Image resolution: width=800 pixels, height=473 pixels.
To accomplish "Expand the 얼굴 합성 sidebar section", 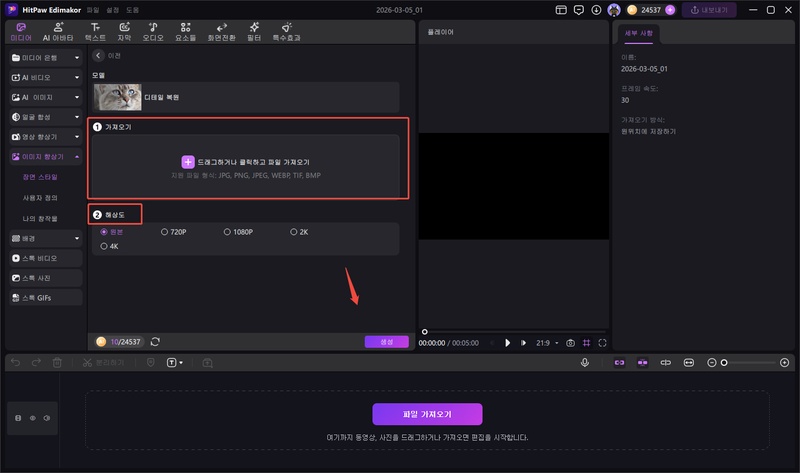I will click(x=46, y=117).
